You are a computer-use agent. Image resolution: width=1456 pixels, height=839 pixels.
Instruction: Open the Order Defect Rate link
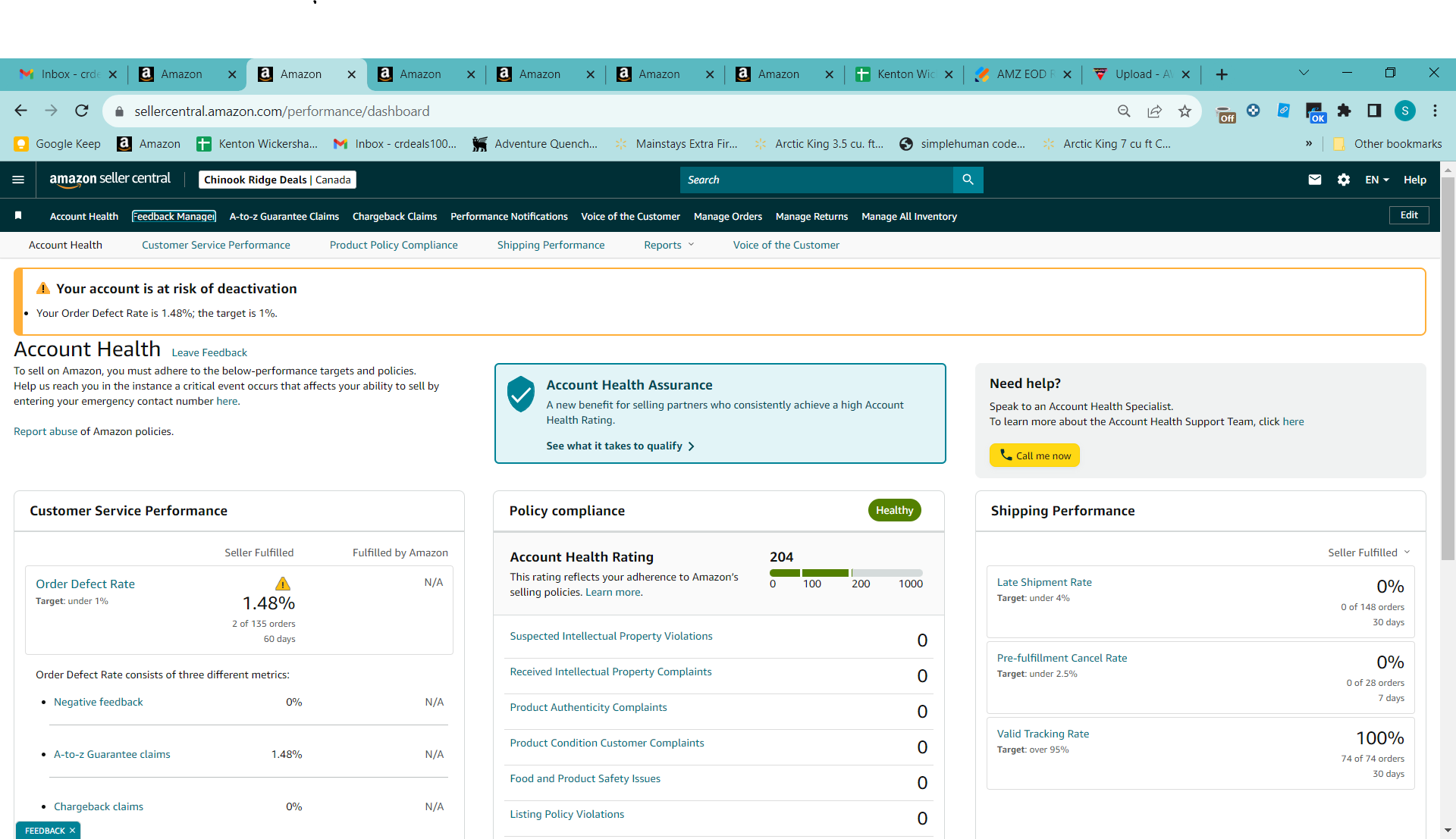[x=86, y=584]
